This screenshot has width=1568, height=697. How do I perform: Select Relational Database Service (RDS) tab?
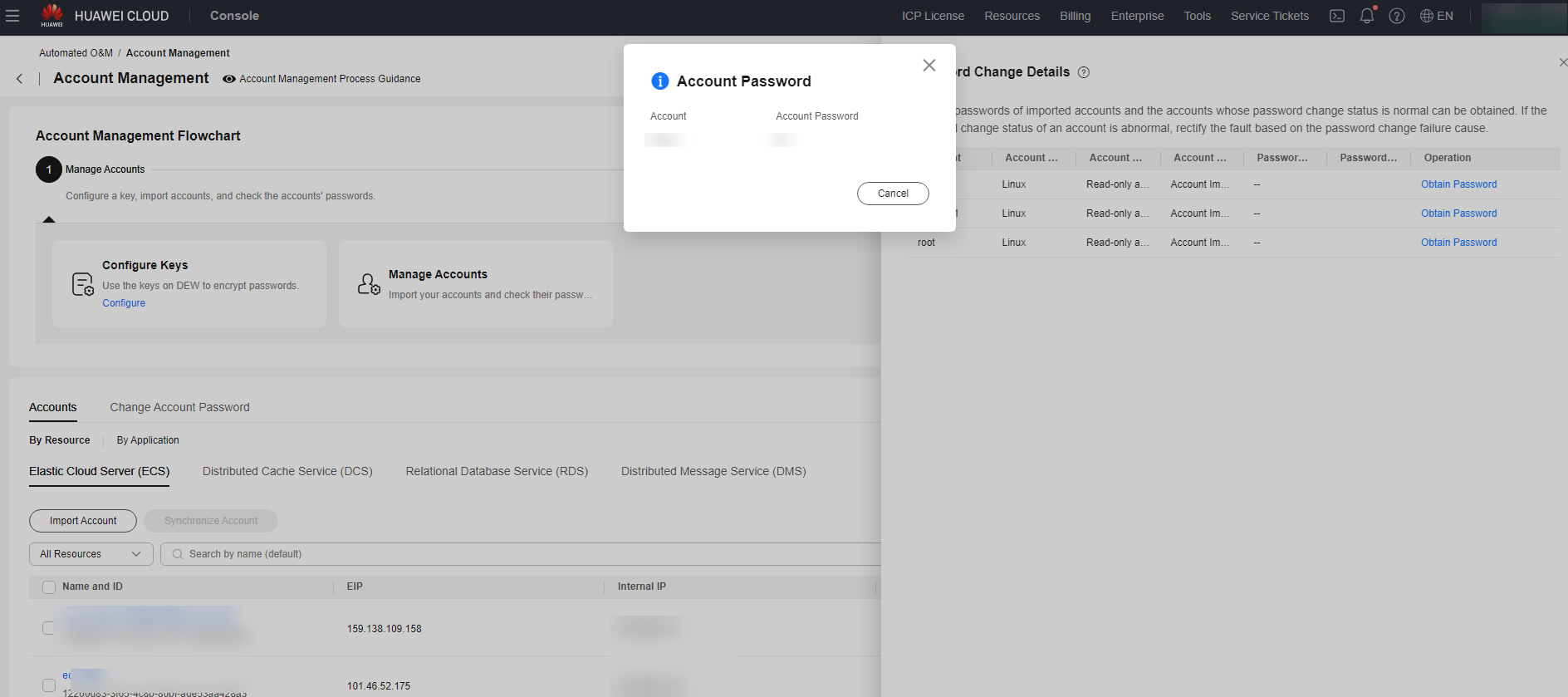tap(497, 471)
